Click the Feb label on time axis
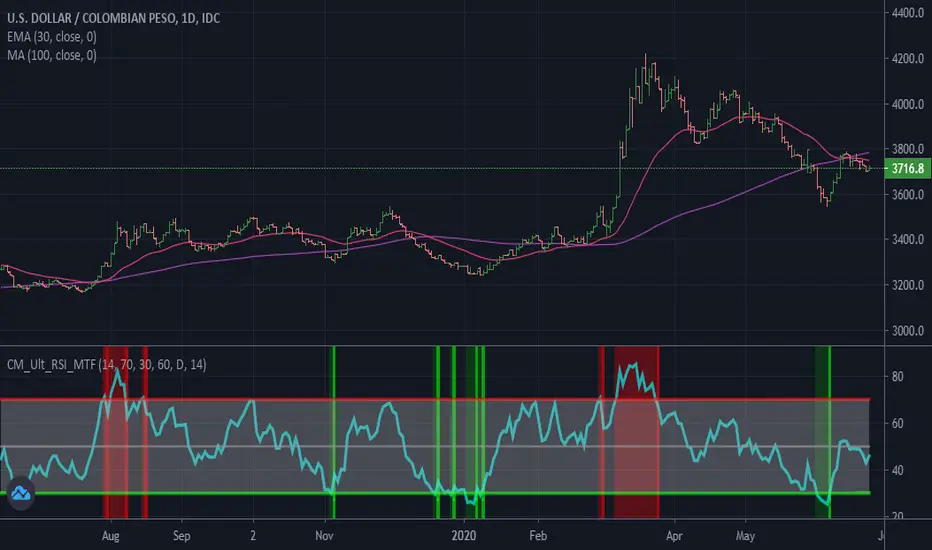This screenshot has height=550, width=932. click(x=538, y=536)
